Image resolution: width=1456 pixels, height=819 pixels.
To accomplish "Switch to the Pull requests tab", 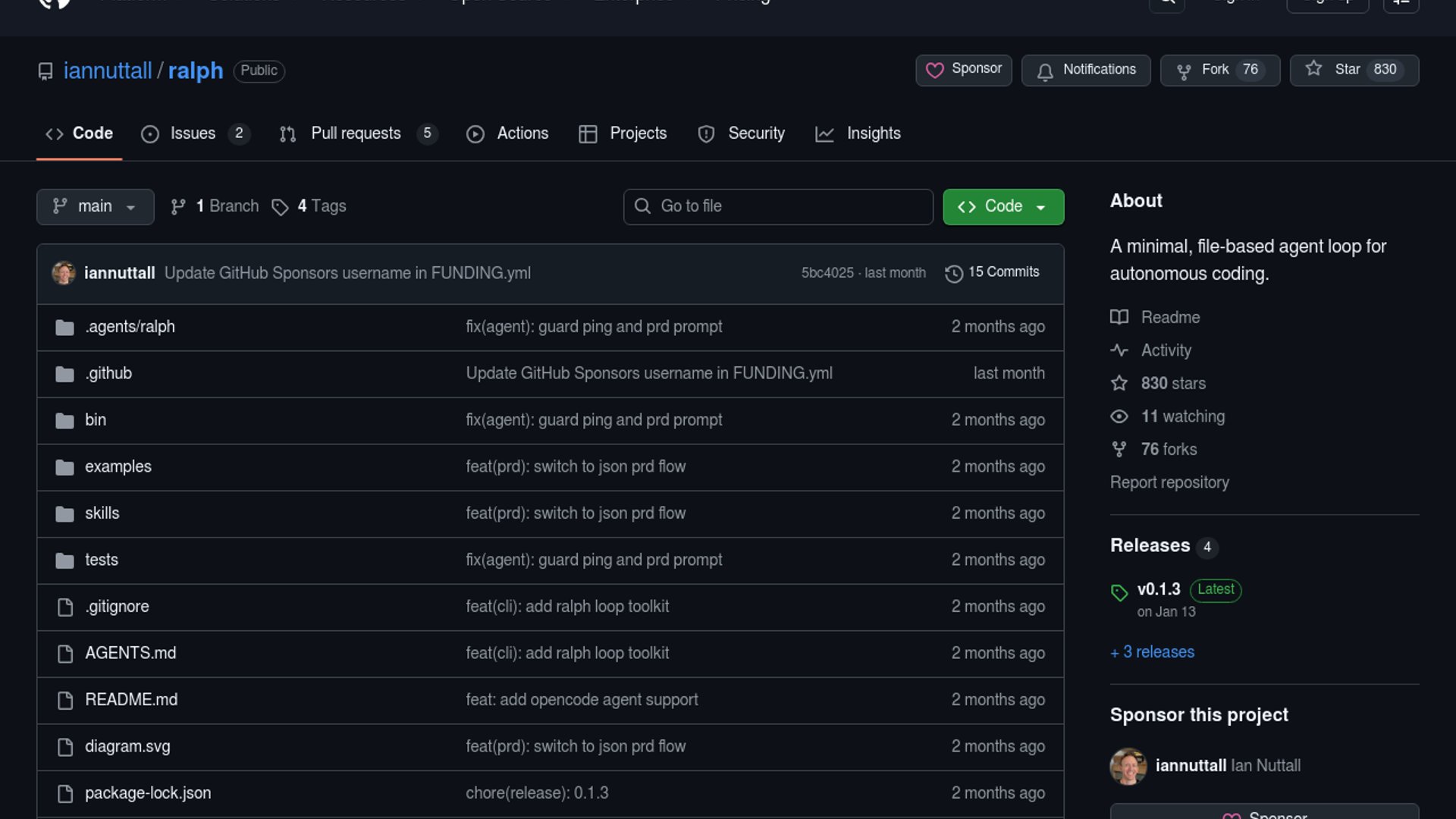I will pyautogui.click(x=356, y=133).
